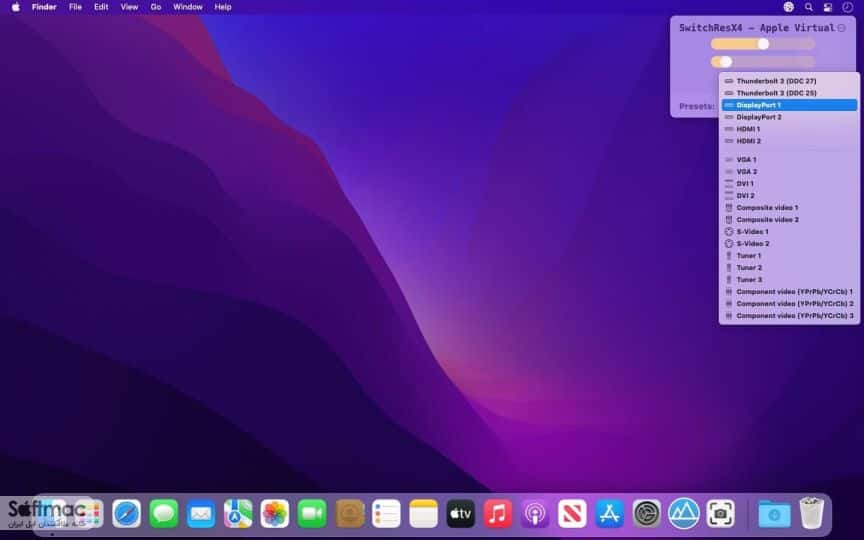Open the Window menu

pos(188,7)
